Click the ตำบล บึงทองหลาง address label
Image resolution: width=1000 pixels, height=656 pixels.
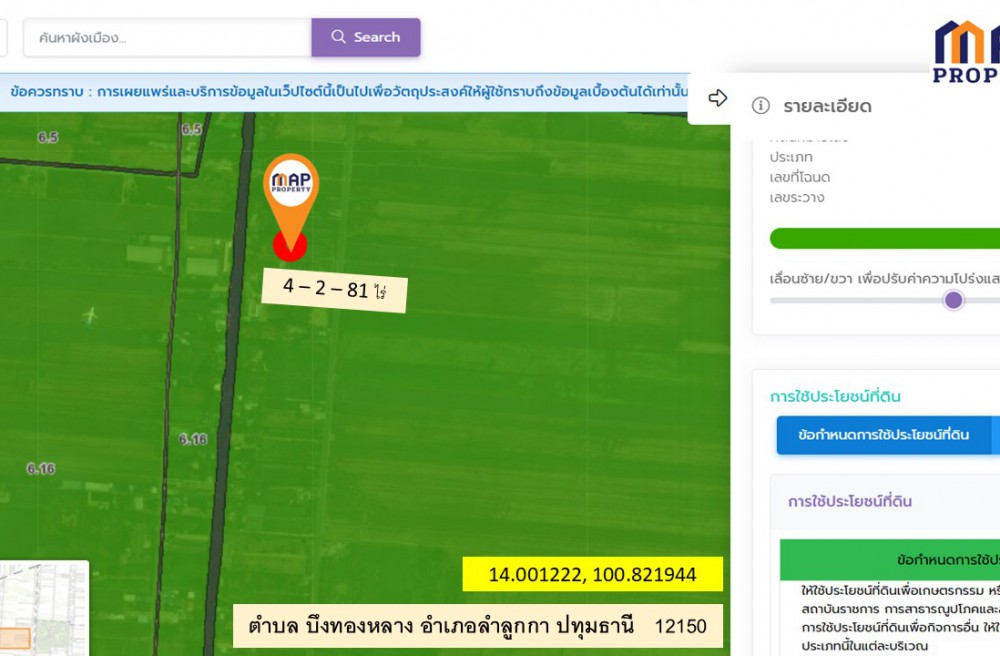pos(477,626)
